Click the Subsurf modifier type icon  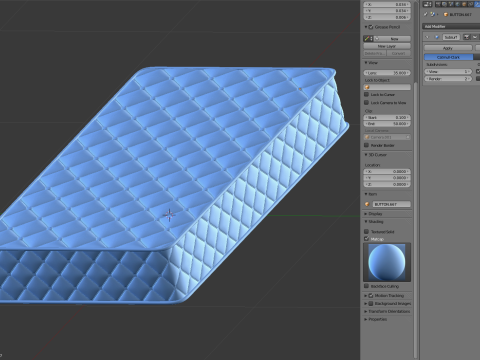coord(437,37)
